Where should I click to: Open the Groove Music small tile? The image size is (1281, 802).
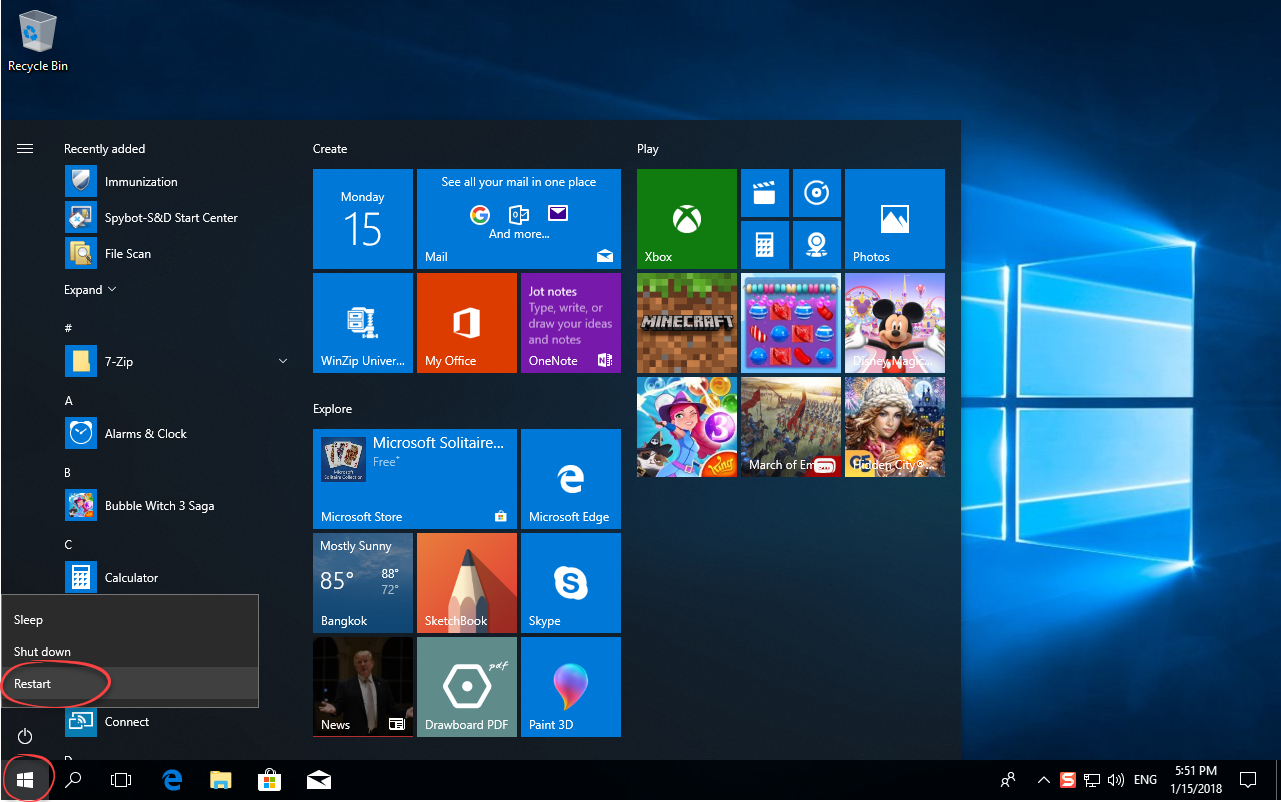pos(817,193)
